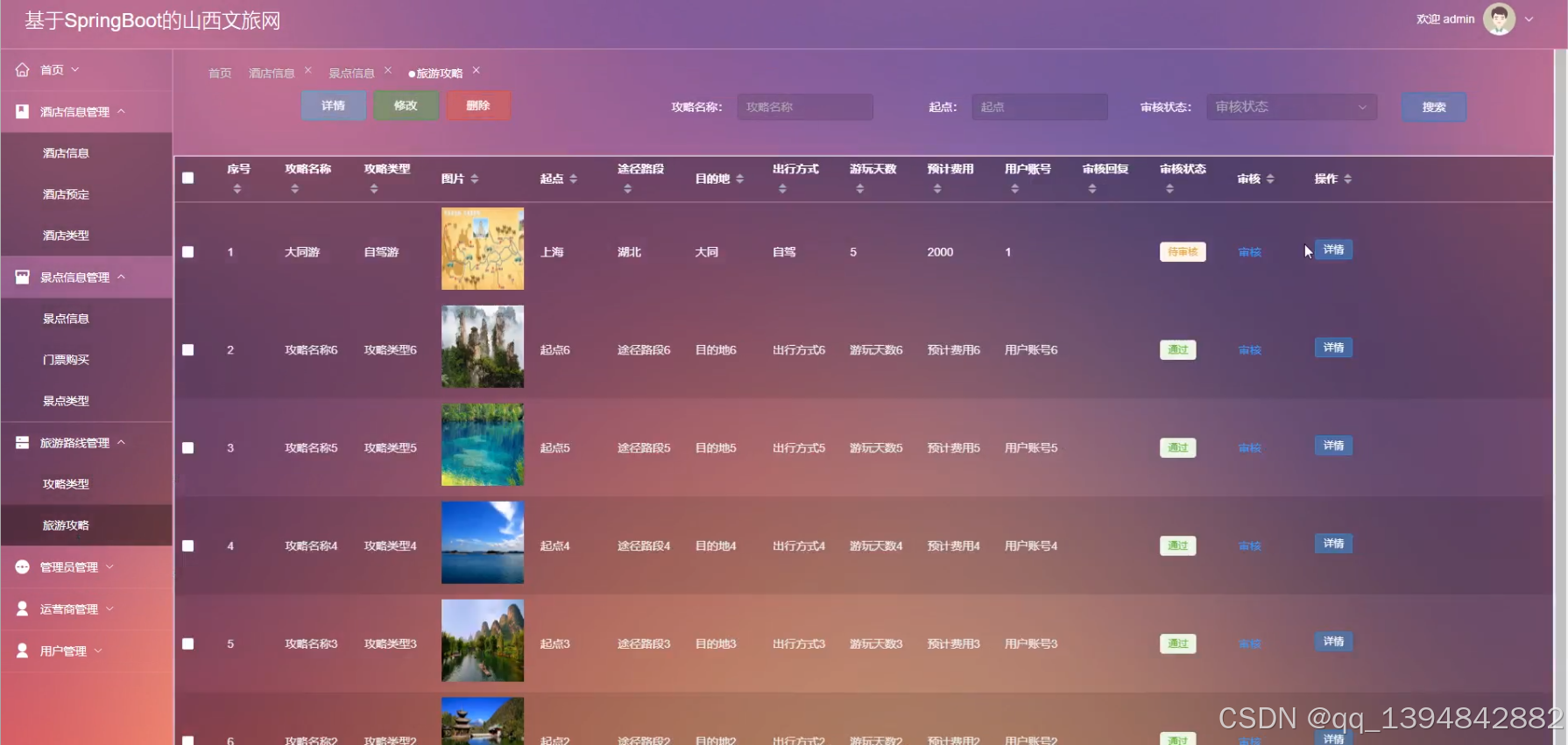Click the 搜索 button

click(1434, 107)
